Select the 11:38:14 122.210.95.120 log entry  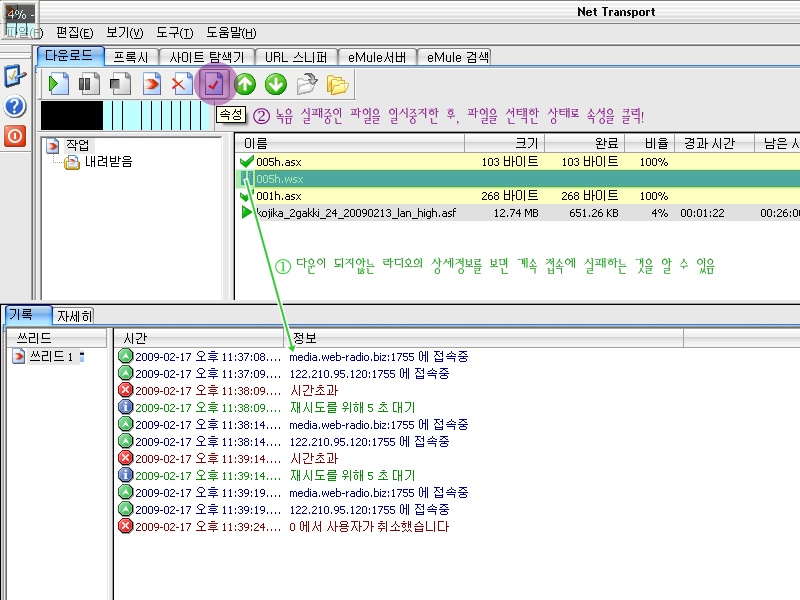(x=284, y=441)
